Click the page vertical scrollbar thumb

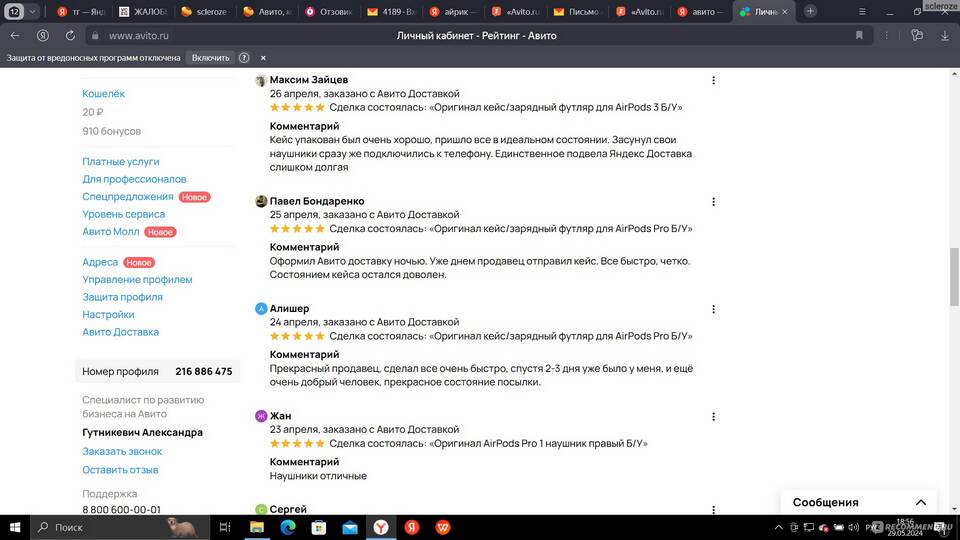954,276
